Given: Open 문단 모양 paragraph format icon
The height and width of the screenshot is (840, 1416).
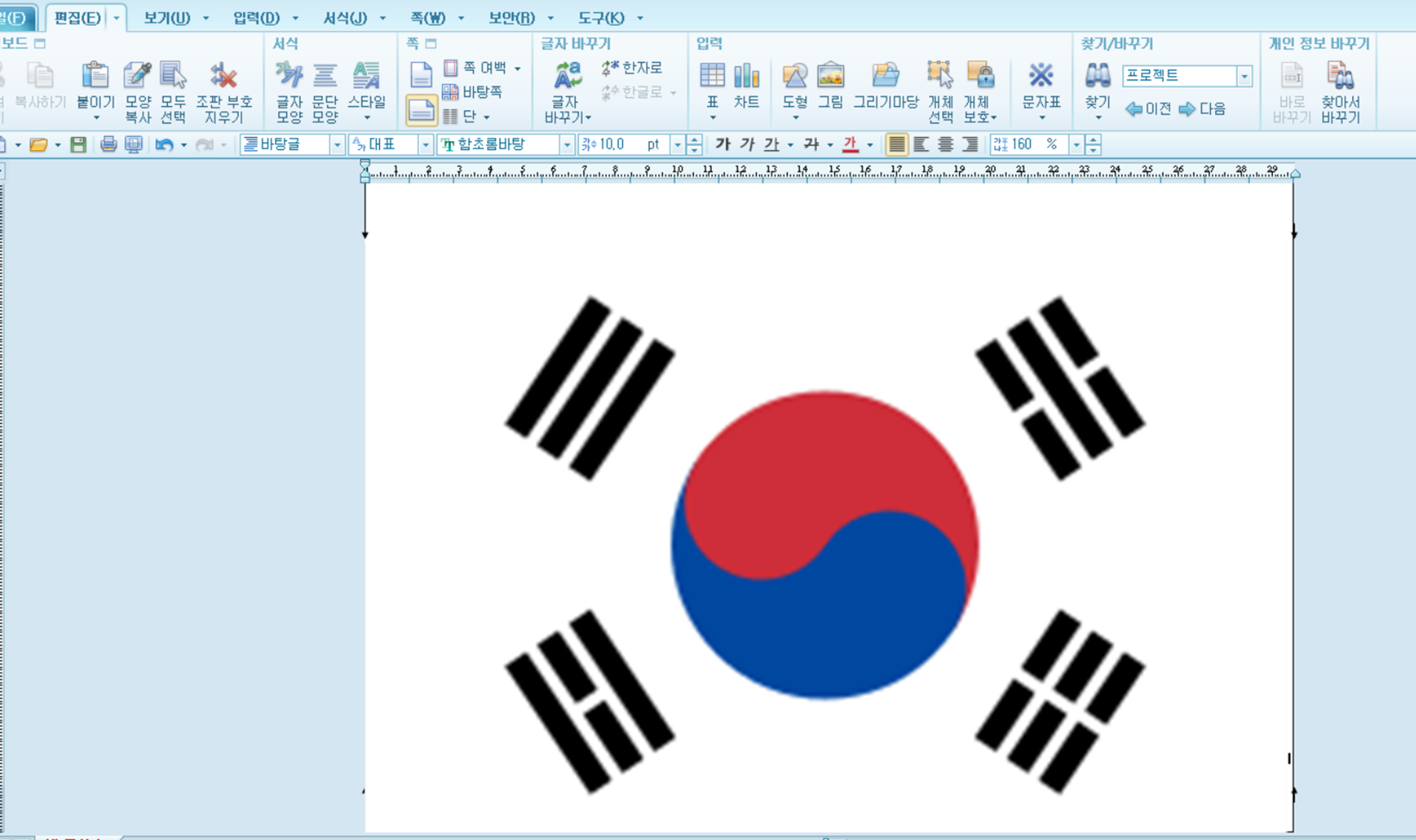Looking at the screenshot, I should pos(325,76).
